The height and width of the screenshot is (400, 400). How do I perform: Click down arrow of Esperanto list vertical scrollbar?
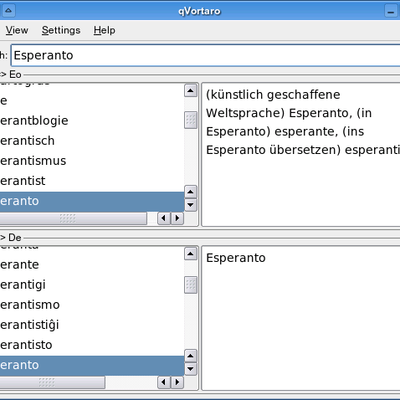190,369
